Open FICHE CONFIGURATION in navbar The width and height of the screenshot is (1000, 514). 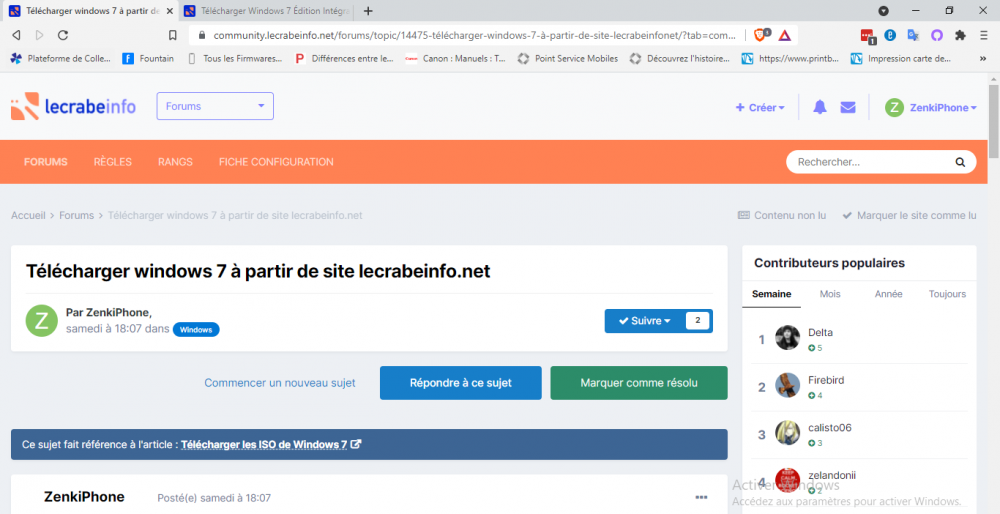(x=276, y=162)
